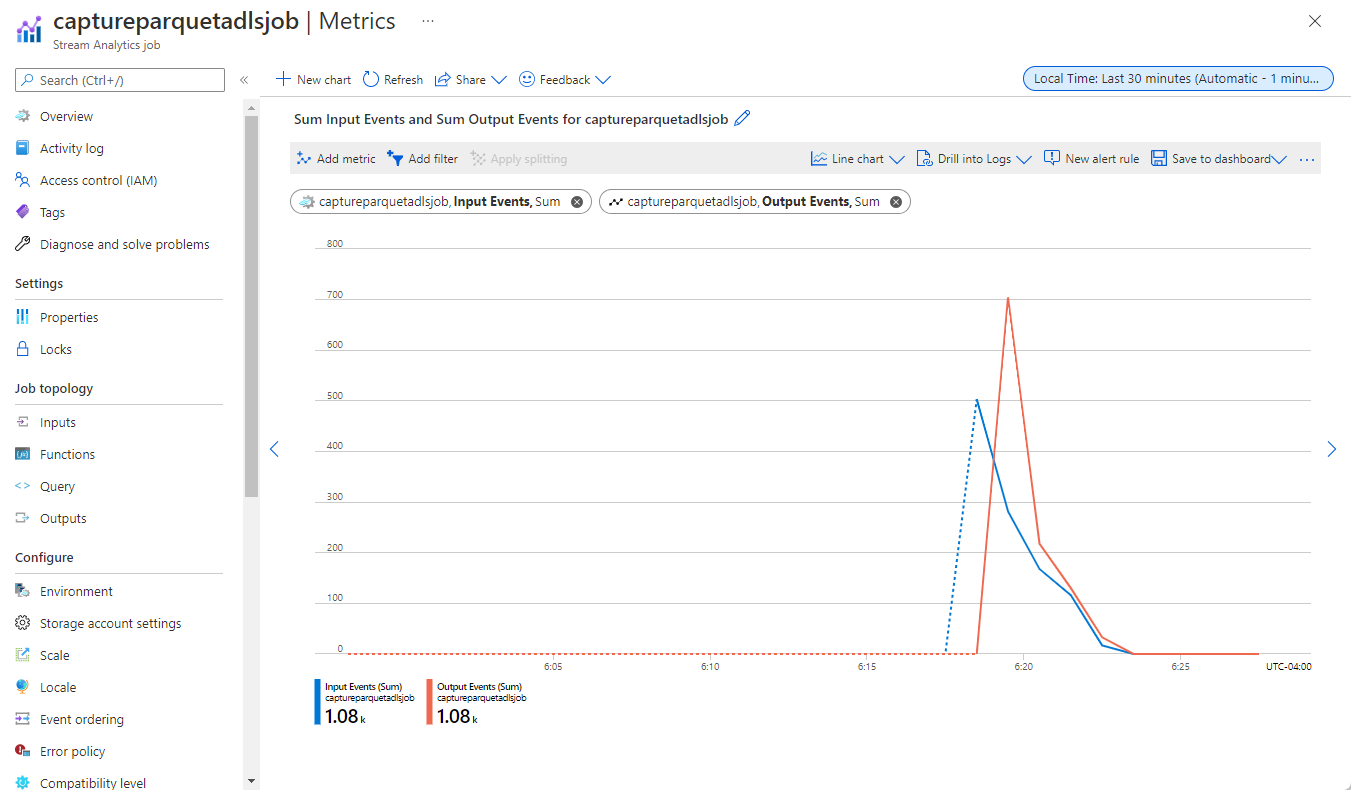Image resolution: width=1351 pixels, height=790 pixels.
Task: Click the pencil icon to edit chart title
Action: point(742,118)
